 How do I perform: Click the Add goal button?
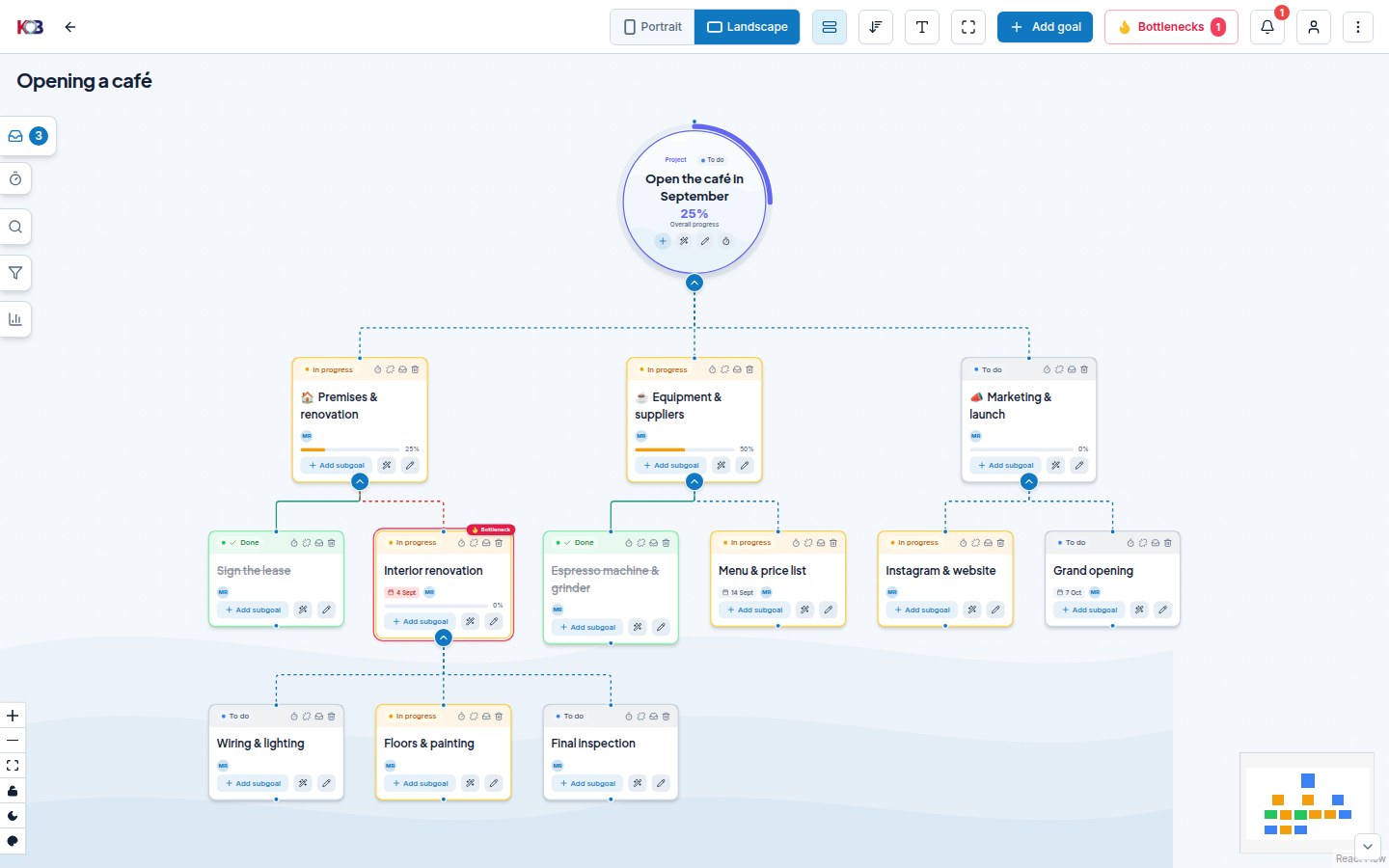point(1046,27)
